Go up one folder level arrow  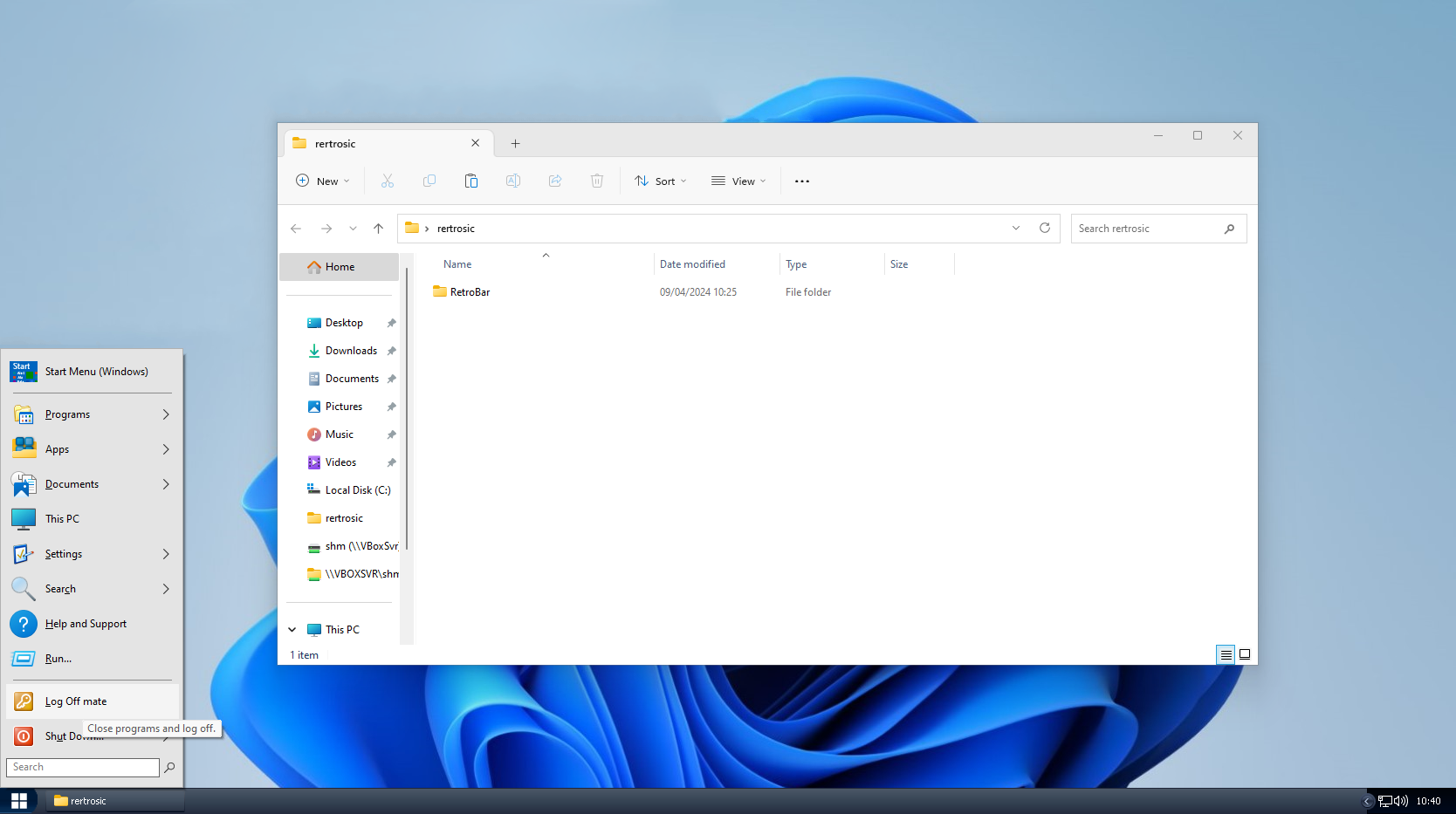point(378,229)
